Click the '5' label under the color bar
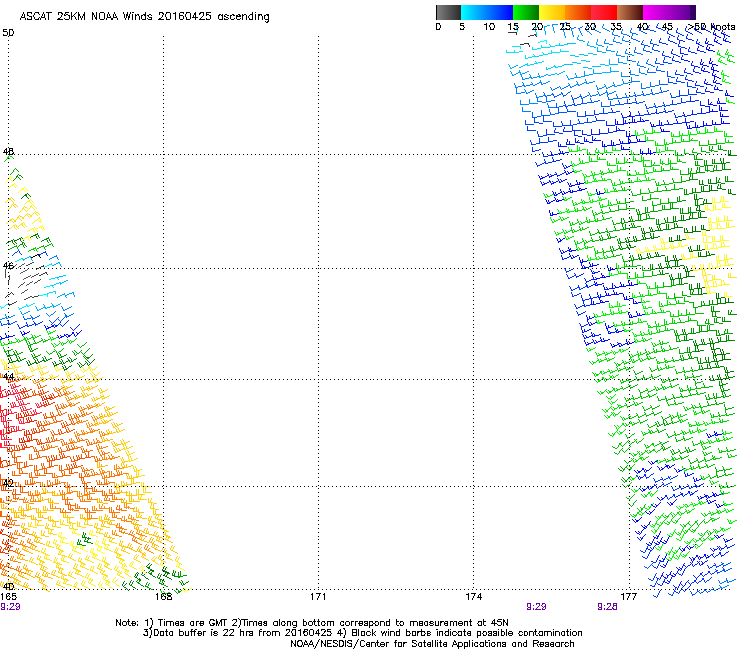This screenshot has height=650, width=740. [x=462, y=27]
